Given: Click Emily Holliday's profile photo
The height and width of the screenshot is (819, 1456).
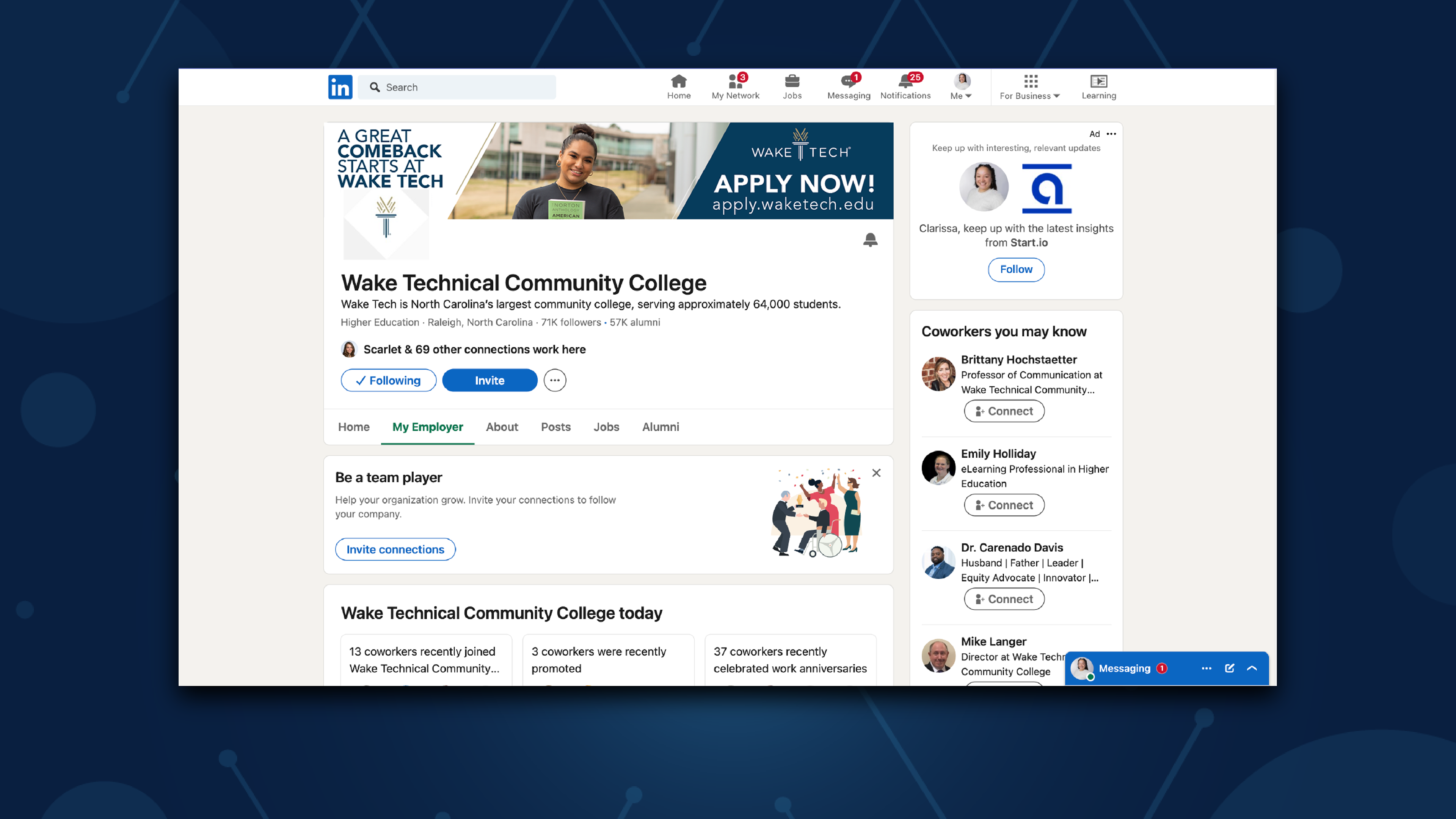Looking at the screenshot, I should tap(938, 468).
